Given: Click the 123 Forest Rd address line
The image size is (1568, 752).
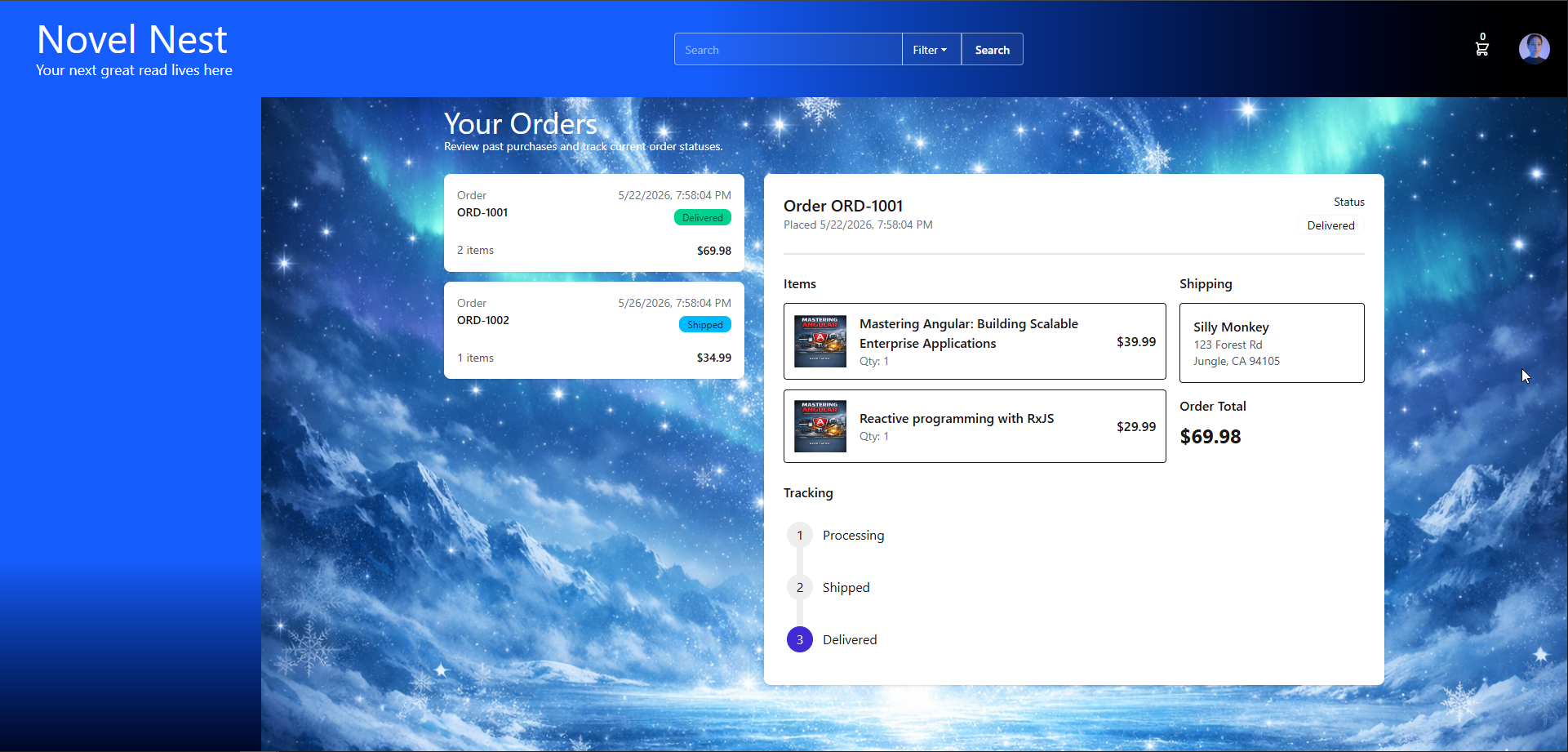Looking at the screenshot, I should (x=1228, y=345).
